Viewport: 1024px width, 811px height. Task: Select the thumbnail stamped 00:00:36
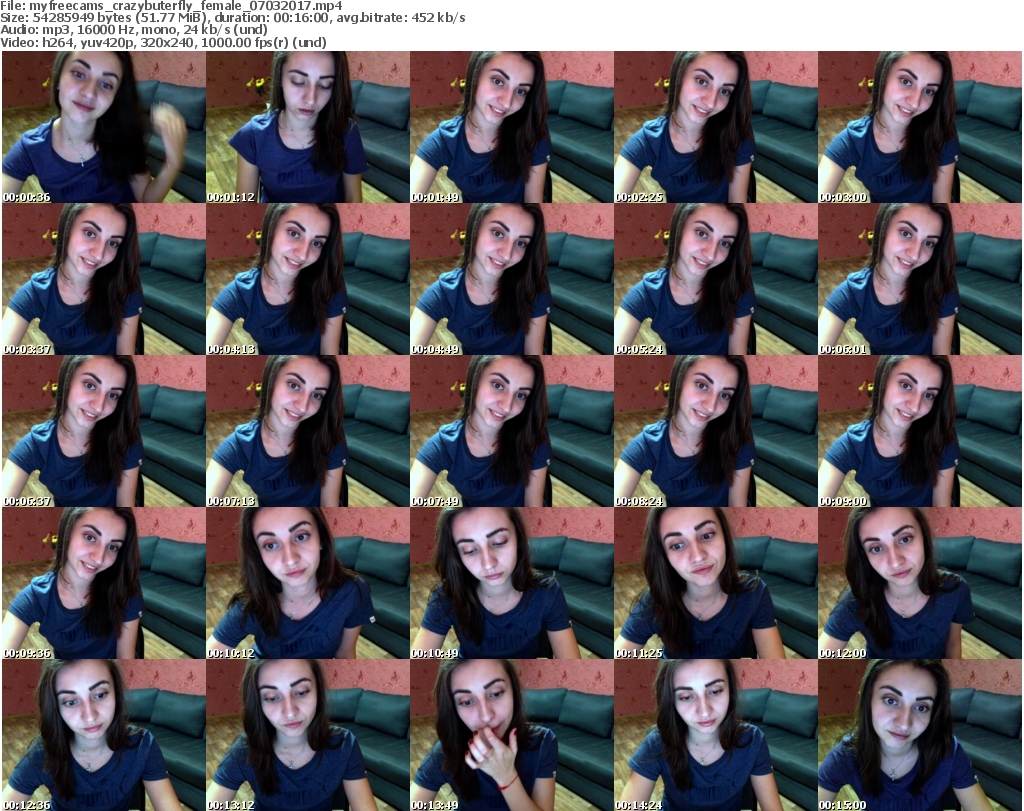(x=104, y=127)
